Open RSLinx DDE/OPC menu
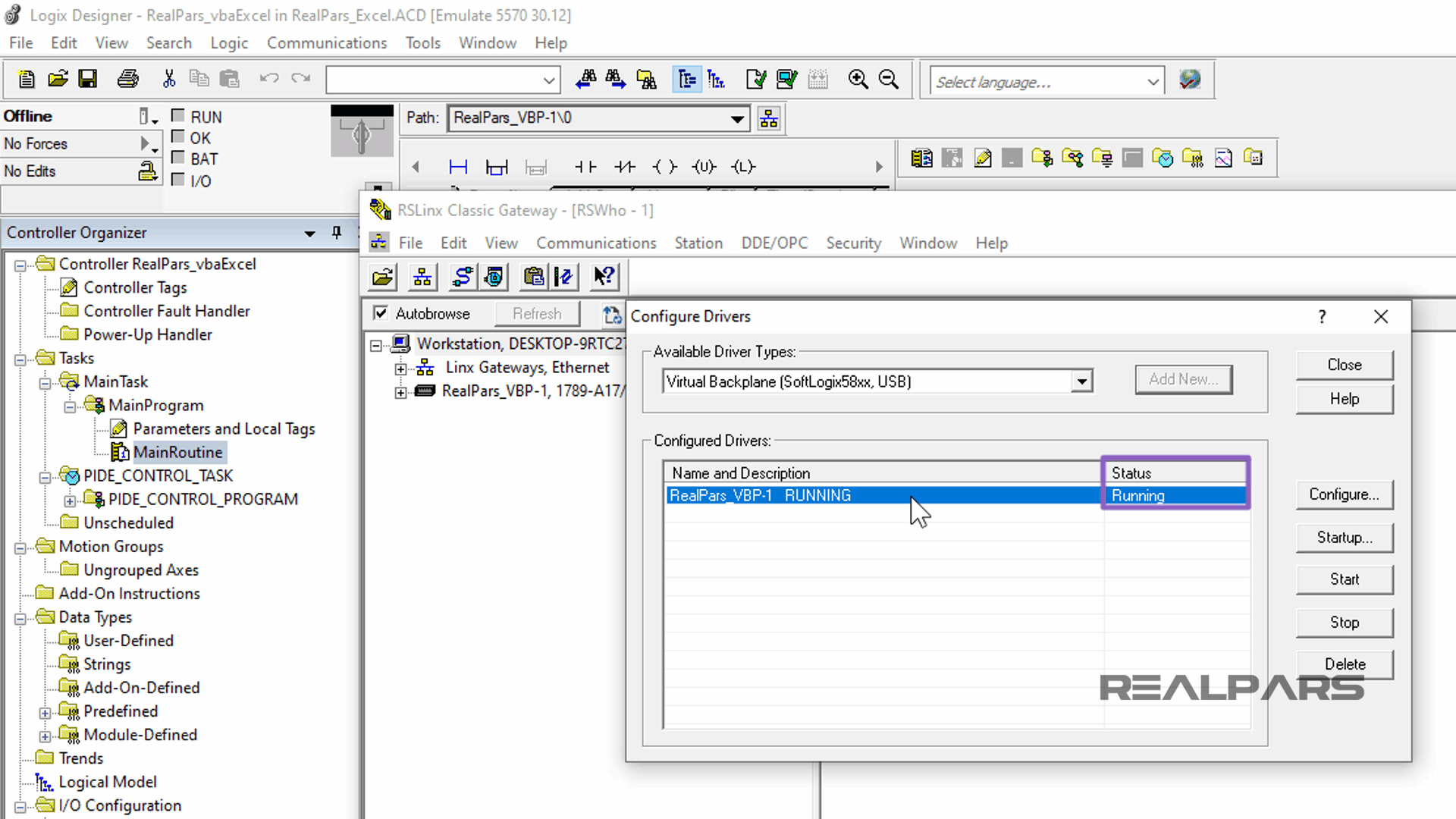Viewport: 1456px width, 819px height. coord(774,243)
